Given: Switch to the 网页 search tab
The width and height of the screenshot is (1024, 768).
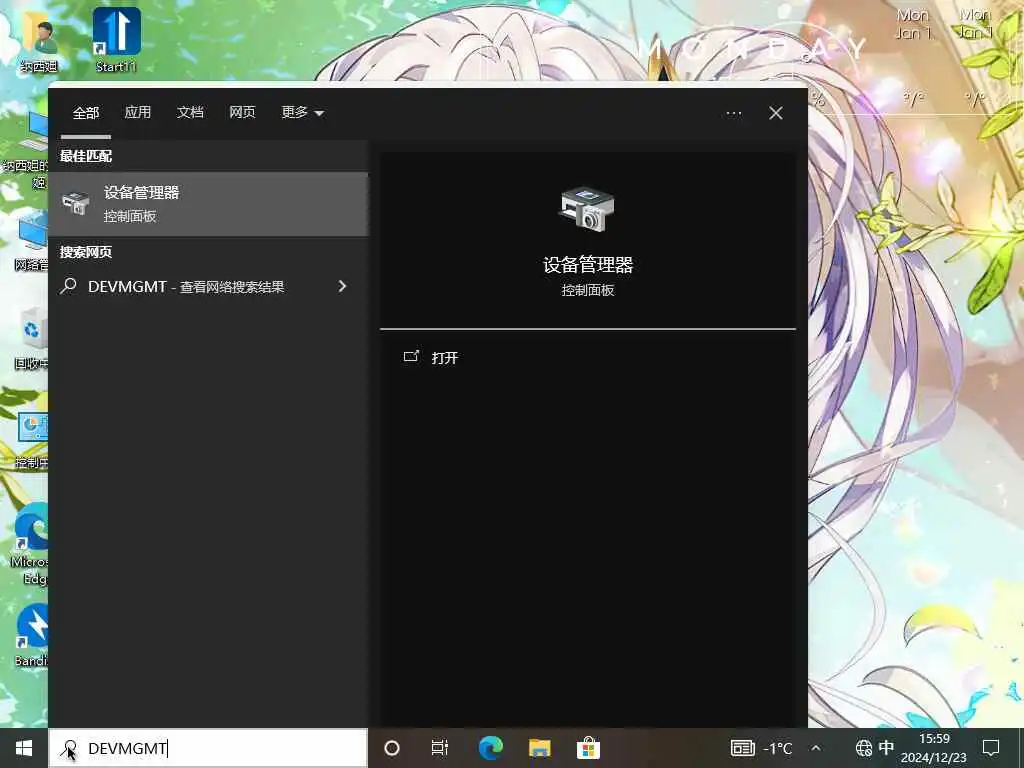Looking at the screenshot, I should coord(242,112).
